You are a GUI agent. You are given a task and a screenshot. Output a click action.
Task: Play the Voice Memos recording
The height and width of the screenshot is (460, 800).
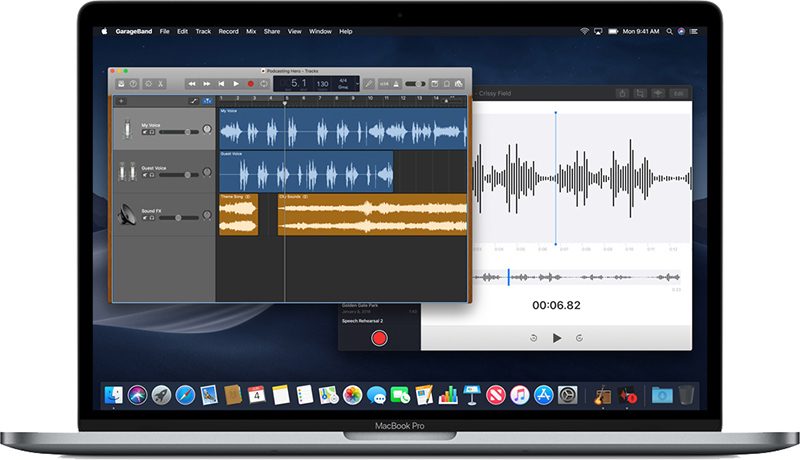click(557, 338)
